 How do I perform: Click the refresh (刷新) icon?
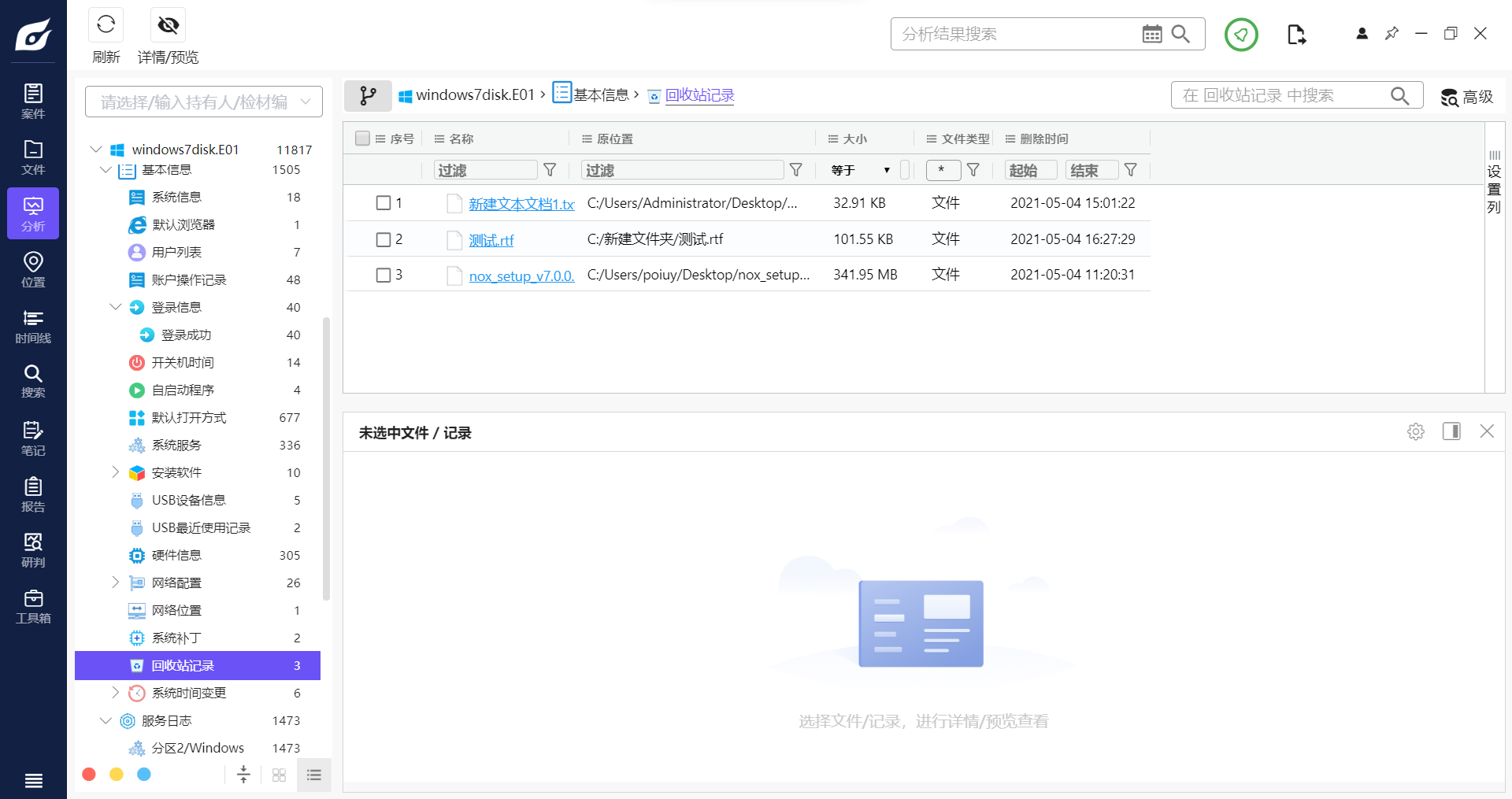tap(106, 25)
